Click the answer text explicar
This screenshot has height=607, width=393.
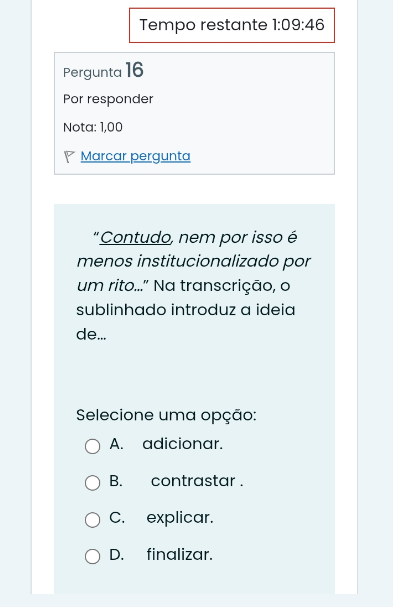pyautogui.click(x=180, y=518)
